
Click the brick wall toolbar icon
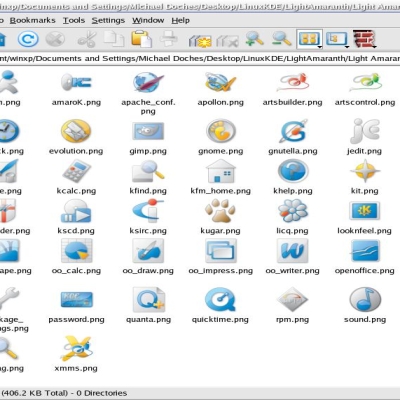tap(364, 39)
